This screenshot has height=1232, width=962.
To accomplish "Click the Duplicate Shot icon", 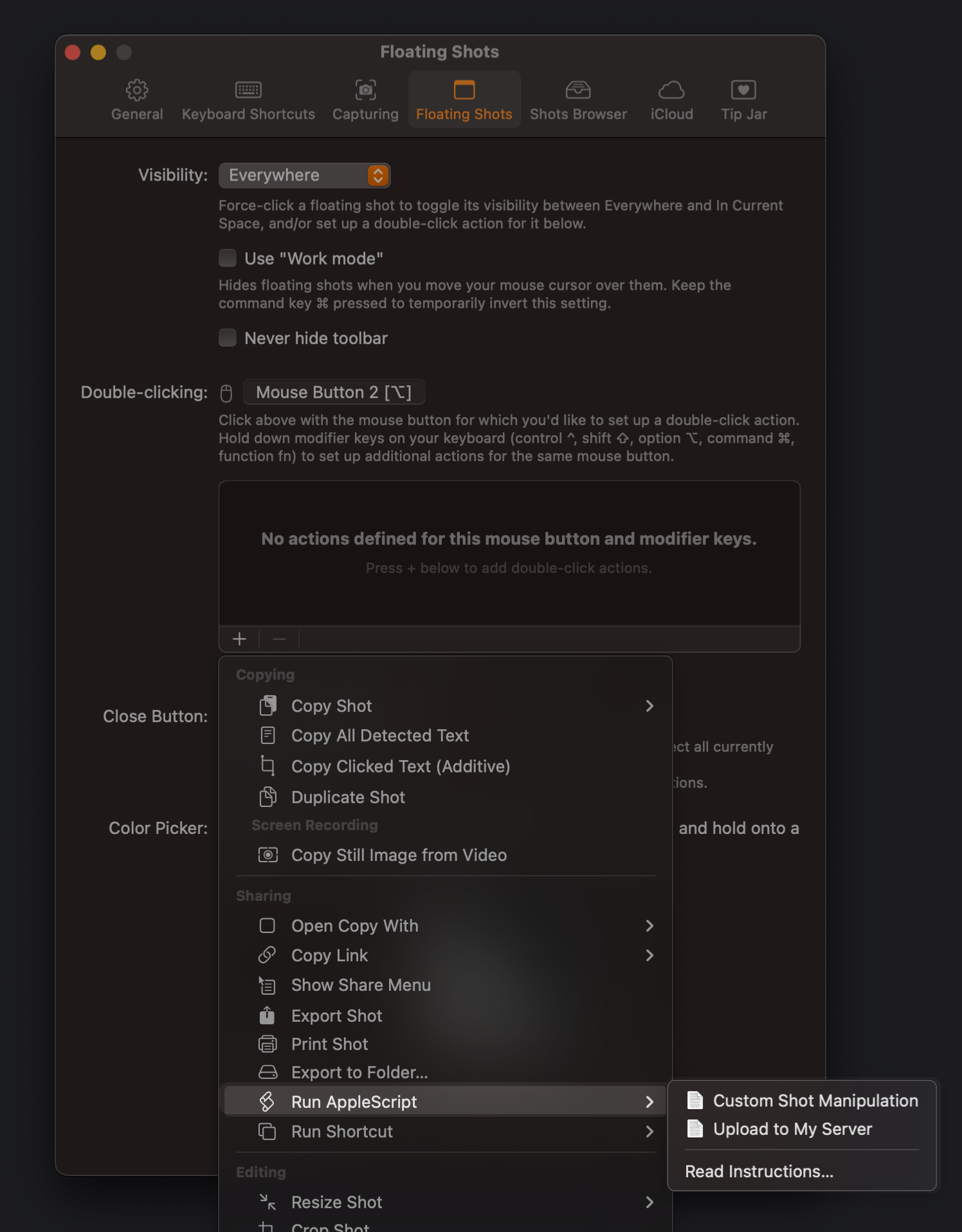I will (x=268, y=797).
